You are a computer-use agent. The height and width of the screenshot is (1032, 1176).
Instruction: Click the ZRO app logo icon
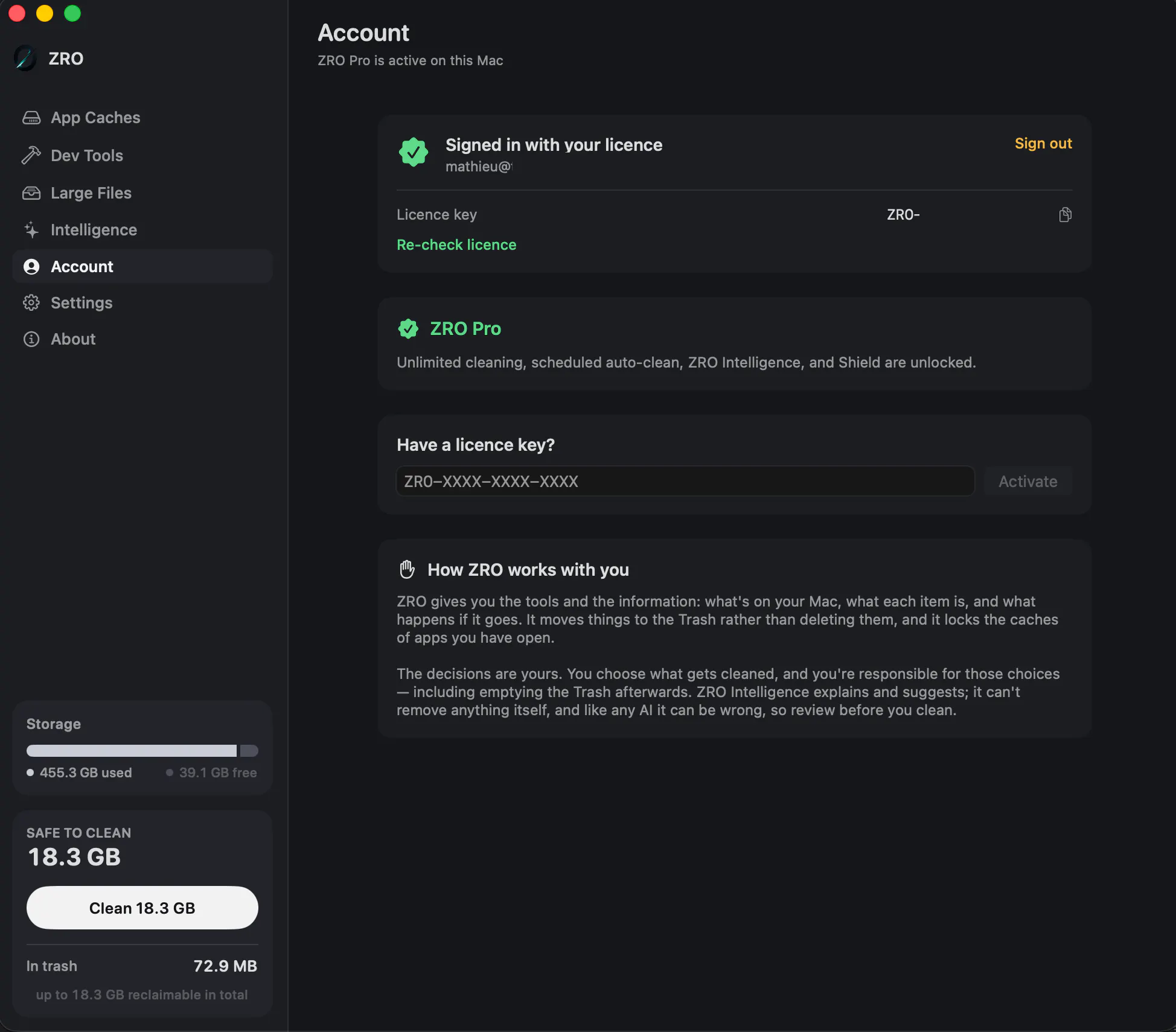(x=25, y=59)
